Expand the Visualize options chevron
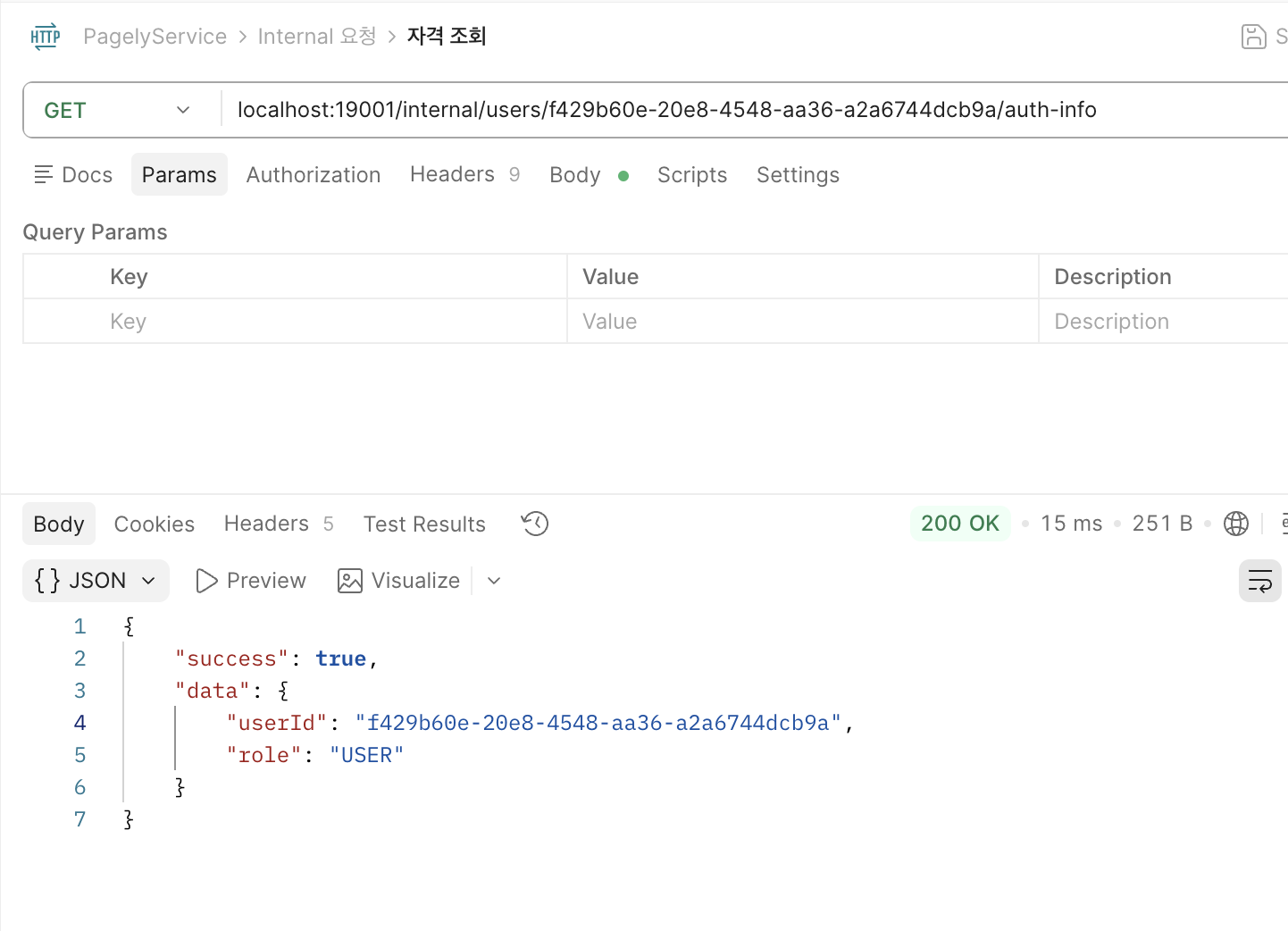 494,581
